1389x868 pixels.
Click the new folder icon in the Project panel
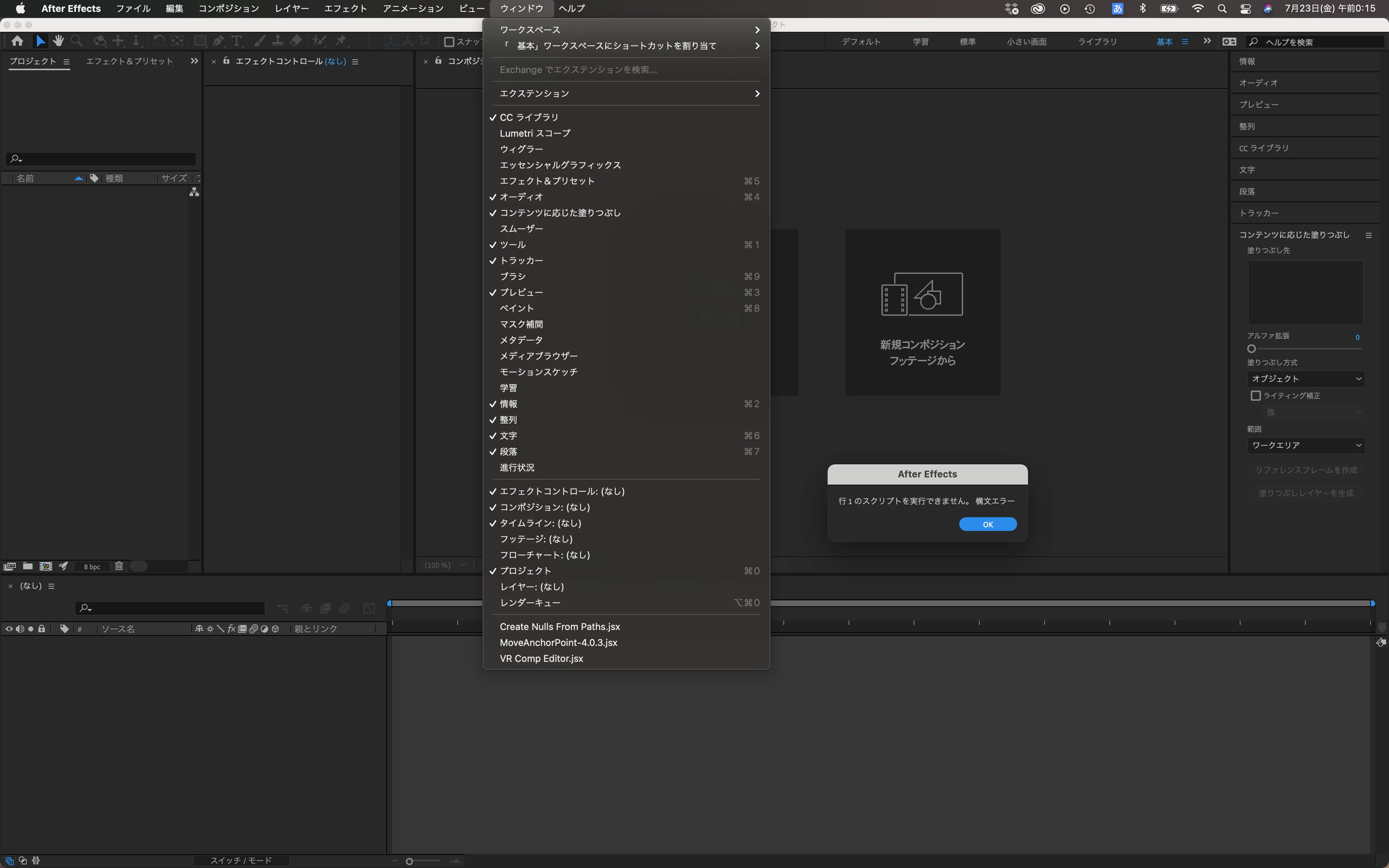27,566
